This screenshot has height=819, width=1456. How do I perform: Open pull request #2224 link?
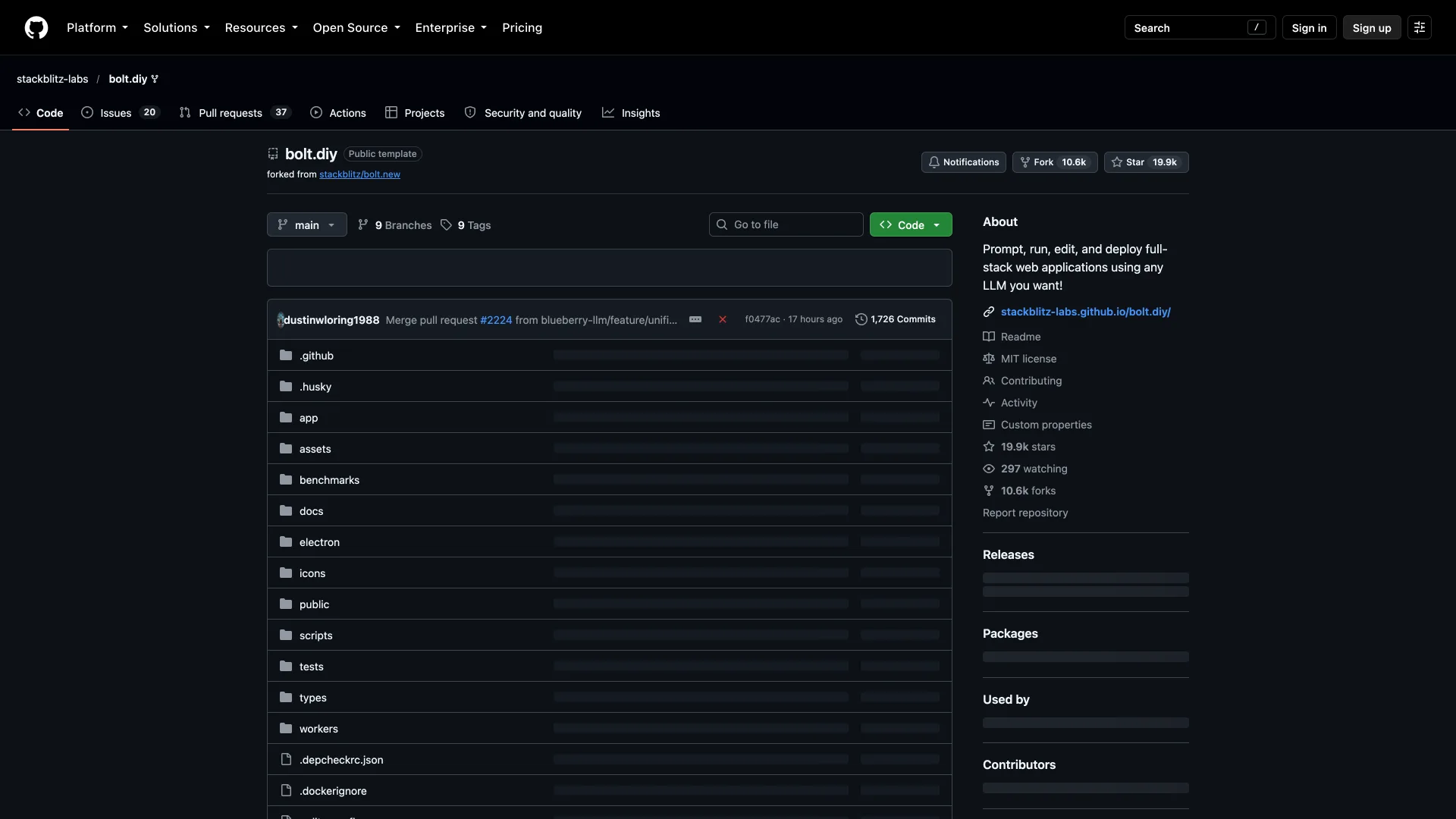pyautogui.click(x=496, y=320)
